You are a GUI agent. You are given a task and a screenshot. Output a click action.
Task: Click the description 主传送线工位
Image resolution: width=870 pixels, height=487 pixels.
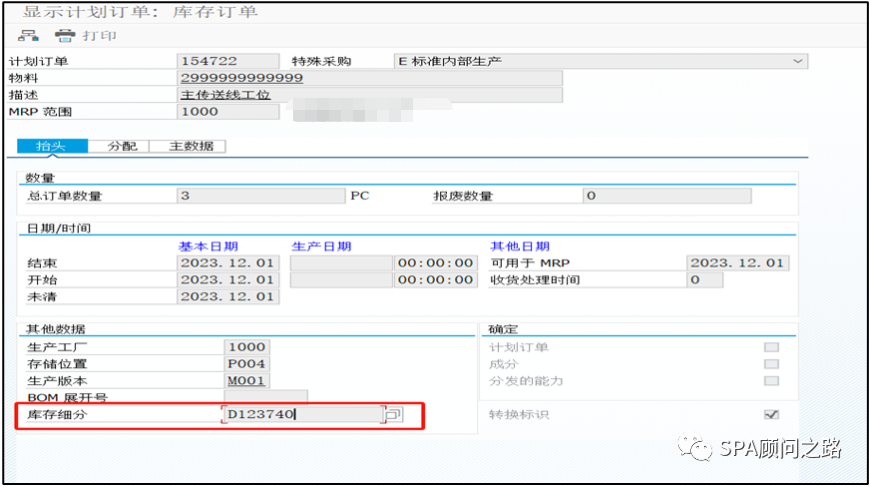[226, 95]
